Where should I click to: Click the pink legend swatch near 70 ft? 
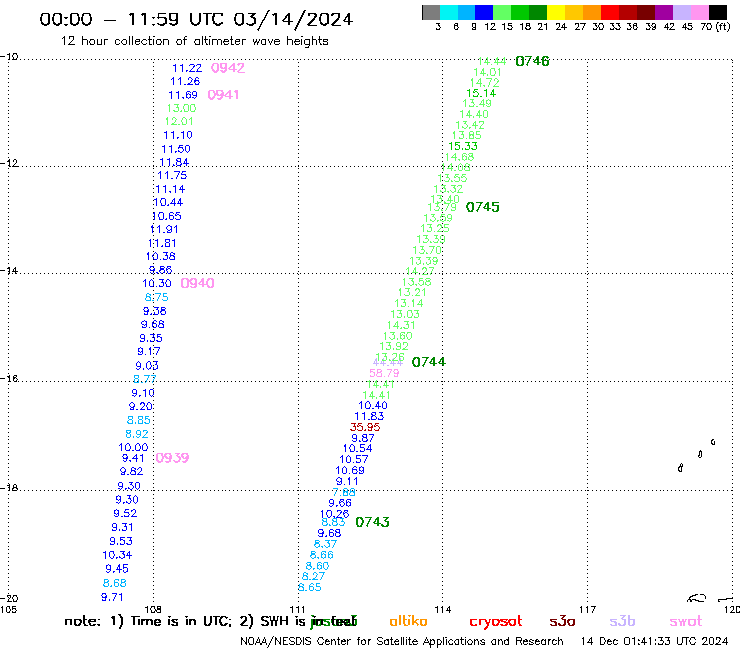coord(700,12)
